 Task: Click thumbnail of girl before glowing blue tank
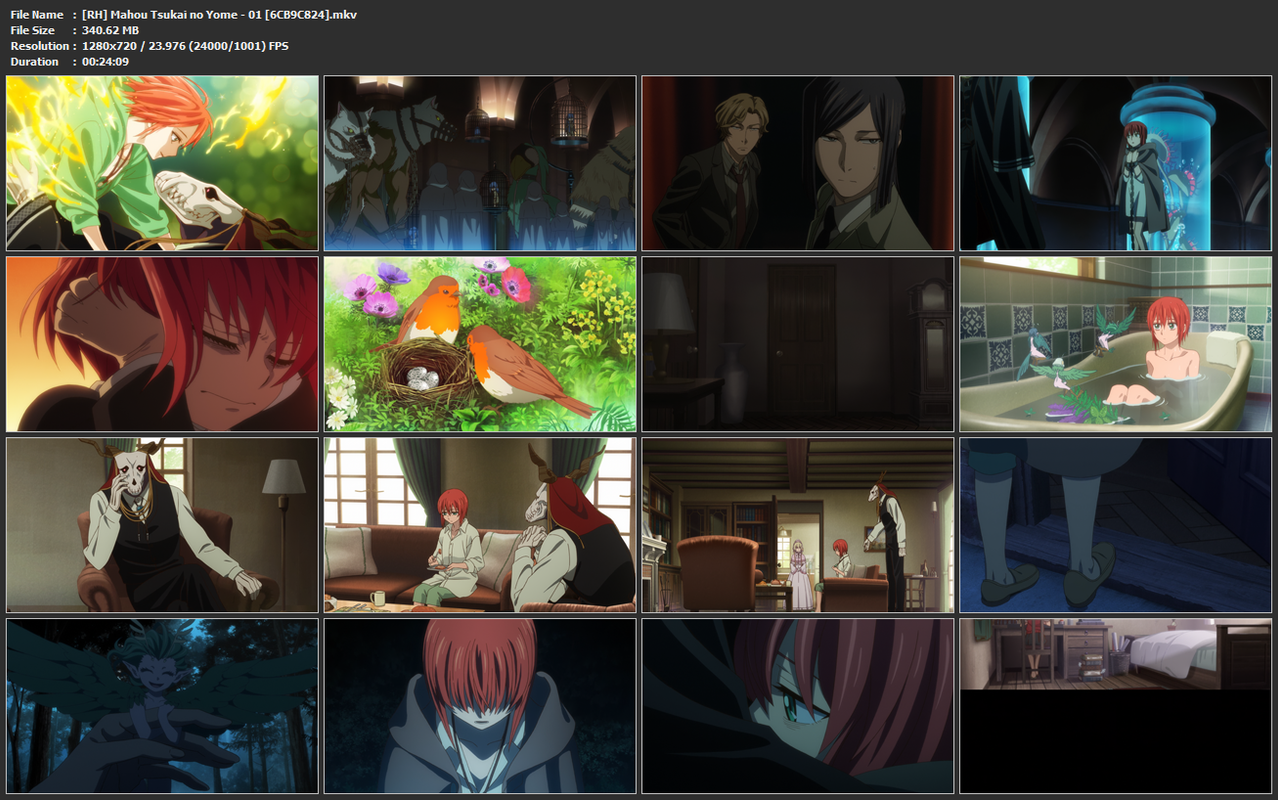point(1116,163)
